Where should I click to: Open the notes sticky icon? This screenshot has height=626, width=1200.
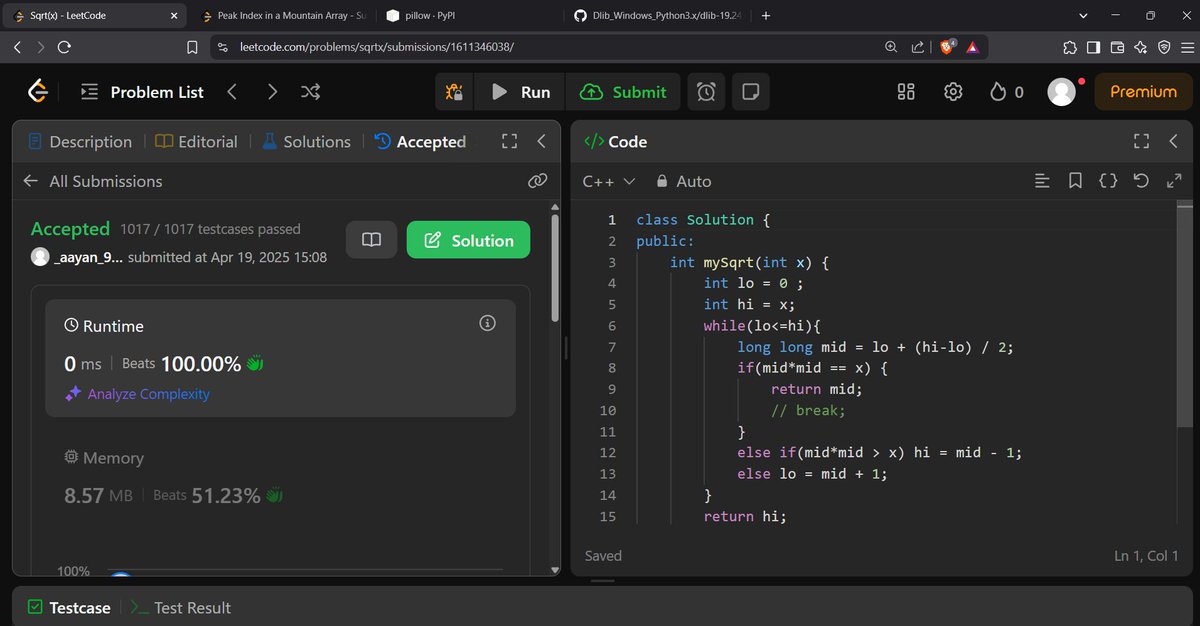tap(749, 92)
